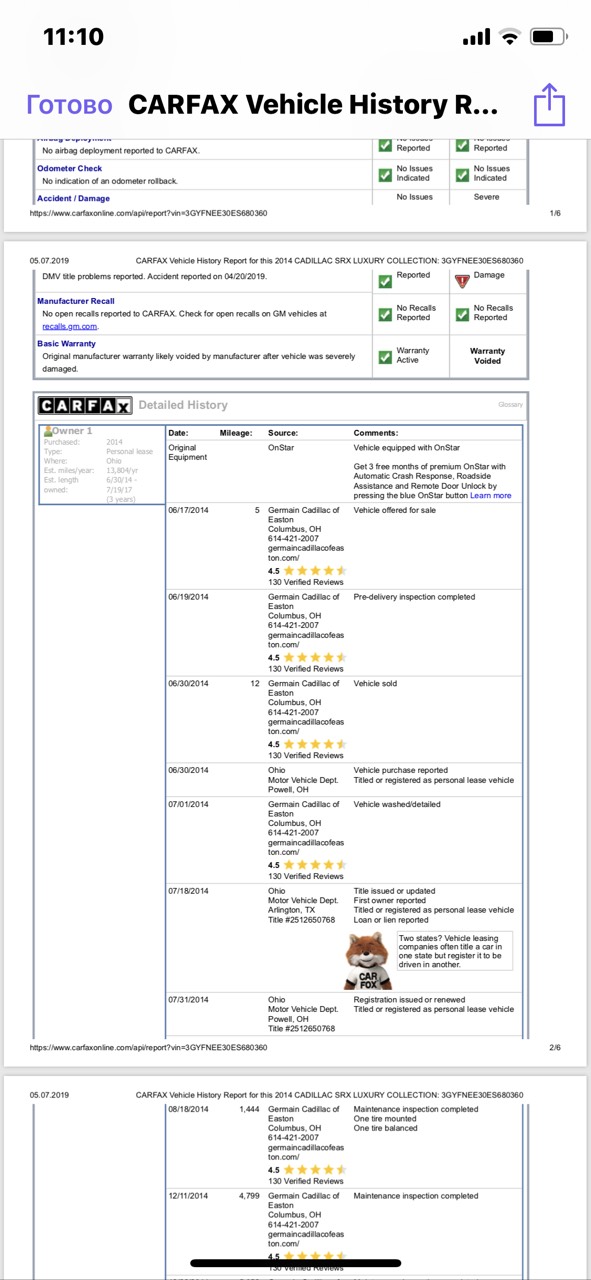The image size is (591, 1280).
Task: Tap the Car Fox mascot image
Action: [368, 962]
